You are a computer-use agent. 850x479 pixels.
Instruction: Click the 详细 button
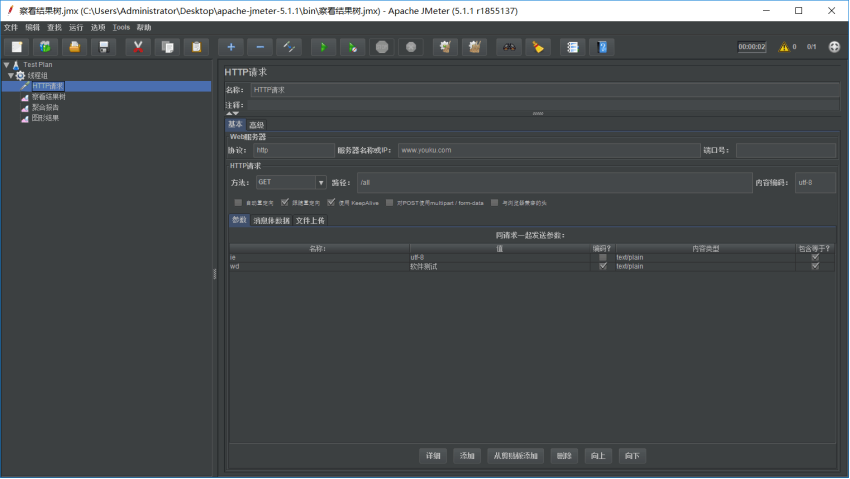pos(433,456)
